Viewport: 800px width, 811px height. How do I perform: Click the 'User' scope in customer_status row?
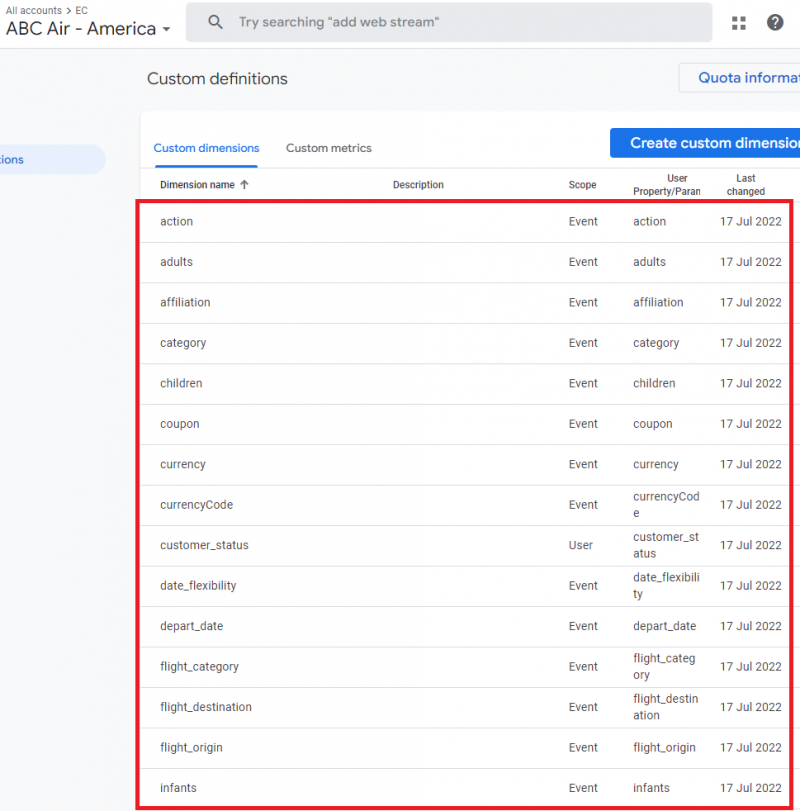[581, 545]
